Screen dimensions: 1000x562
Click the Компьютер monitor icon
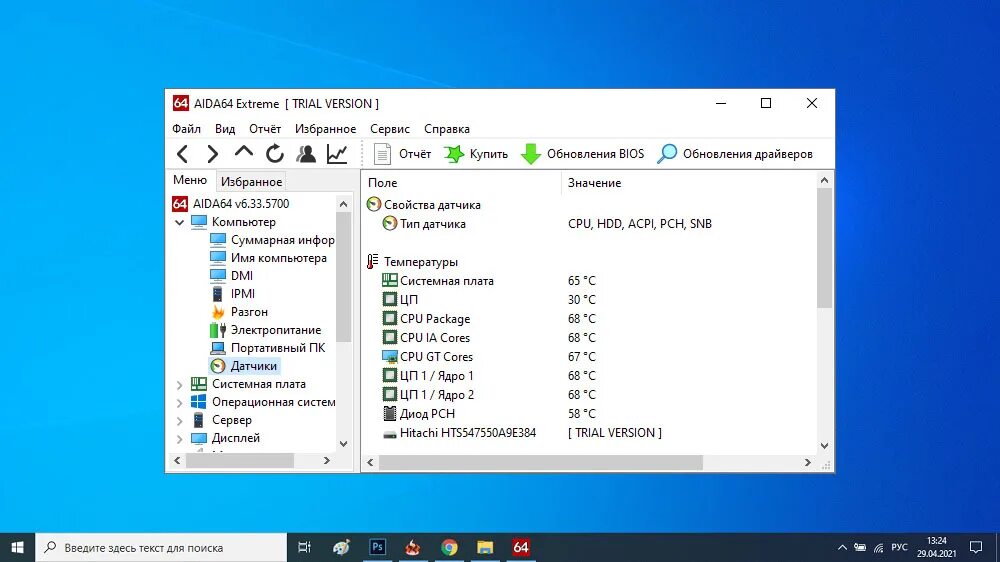click(x=199, y=222)
